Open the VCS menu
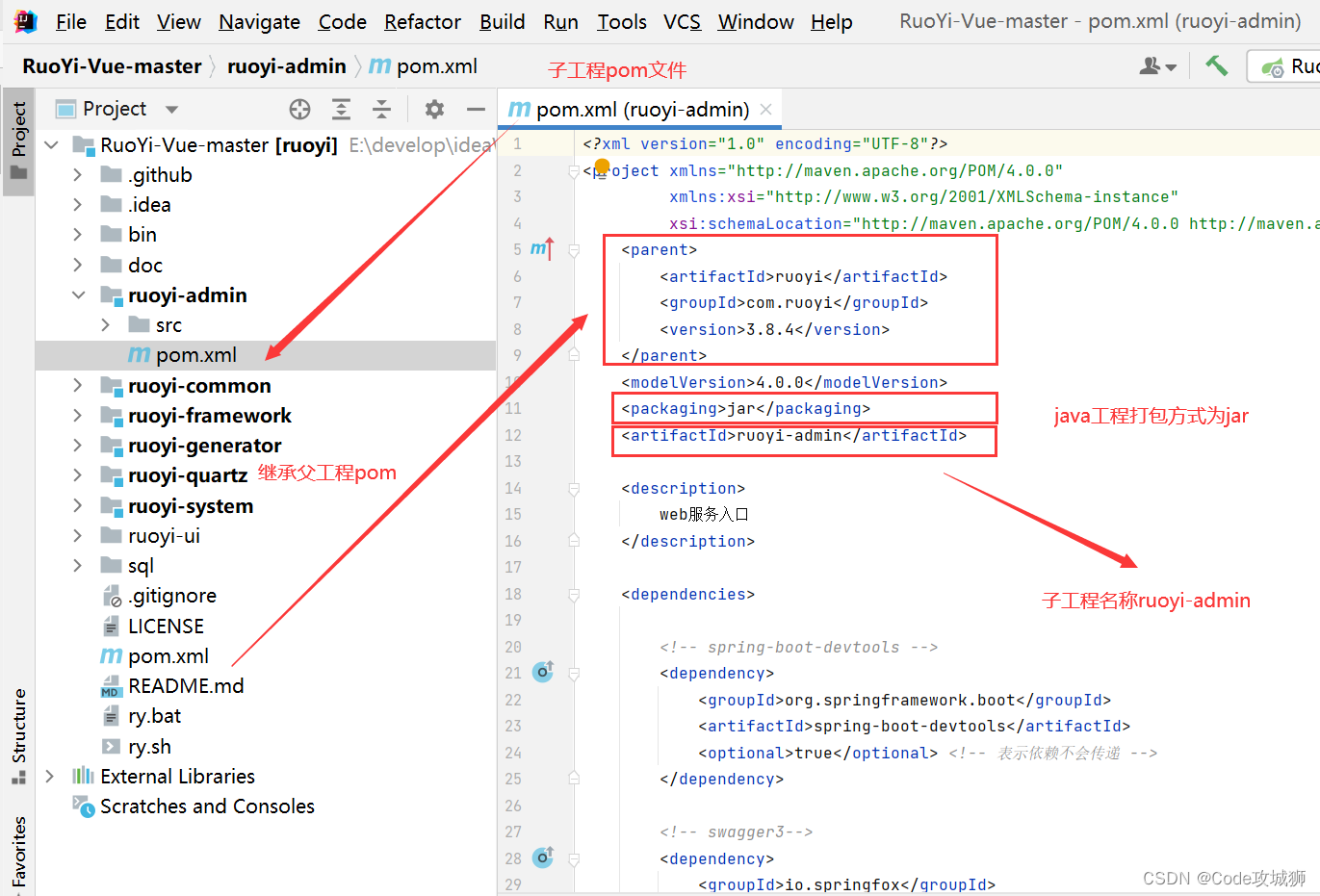This screenshot has height=896, width=1320. pyautogui.click(x=683, y=21)
